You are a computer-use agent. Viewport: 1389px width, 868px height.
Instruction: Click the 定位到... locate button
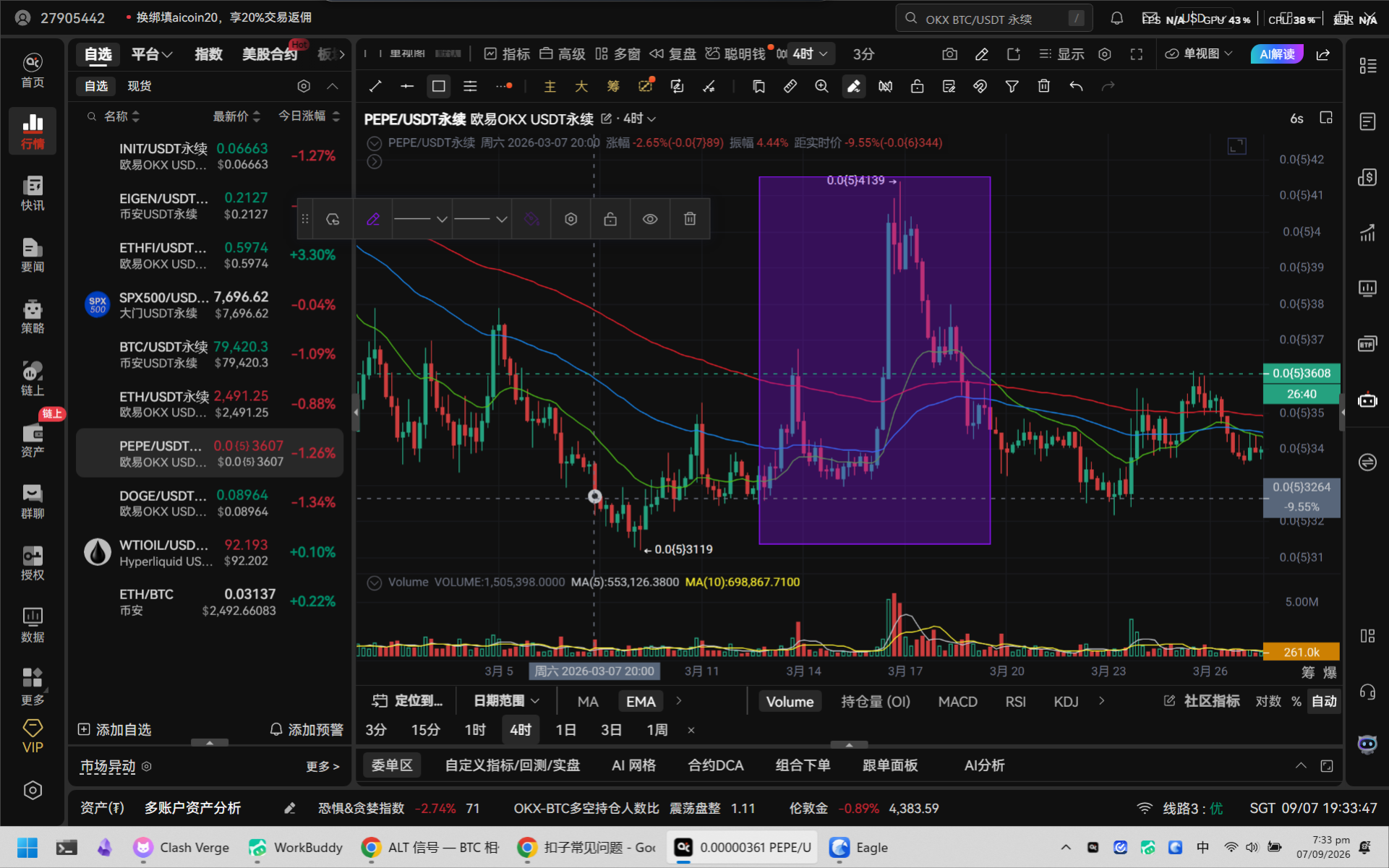407,701
